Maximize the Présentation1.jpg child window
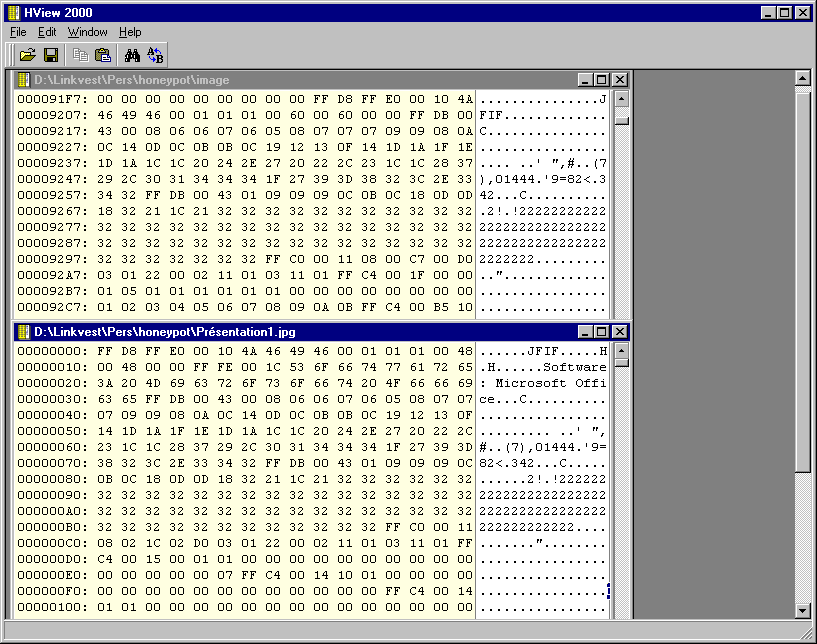Screen dimensions: 817x644 tap(601, 331)
